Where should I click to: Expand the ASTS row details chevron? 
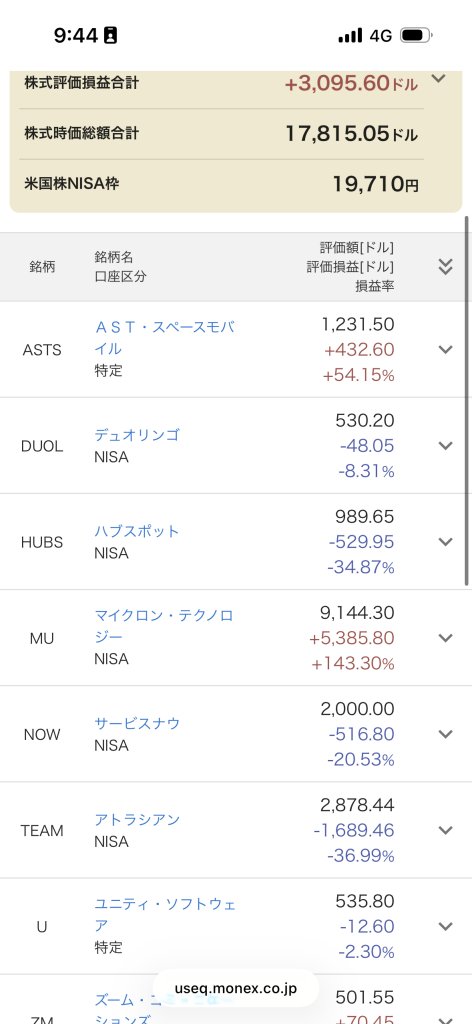click(x=445, y=349)
